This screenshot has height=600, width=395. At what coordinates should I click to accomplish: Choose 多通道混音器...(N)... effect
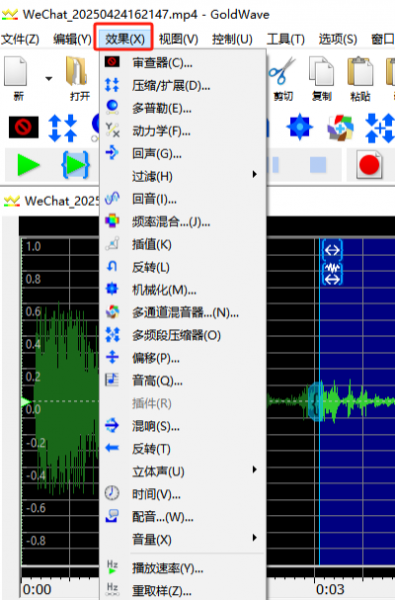[x=183, y=312]
